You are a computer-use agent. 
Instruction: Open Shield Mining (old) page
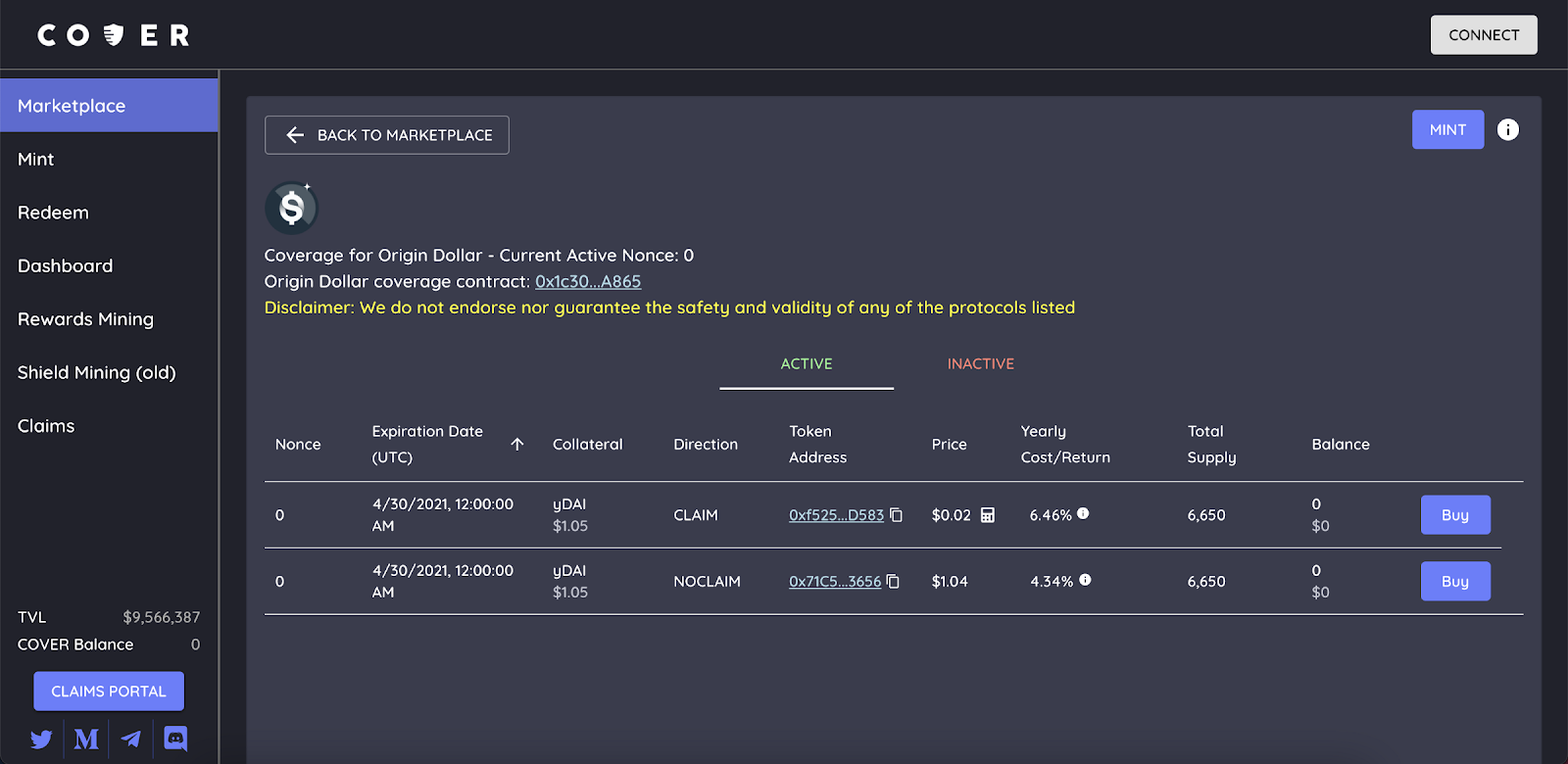coord(109,372)
